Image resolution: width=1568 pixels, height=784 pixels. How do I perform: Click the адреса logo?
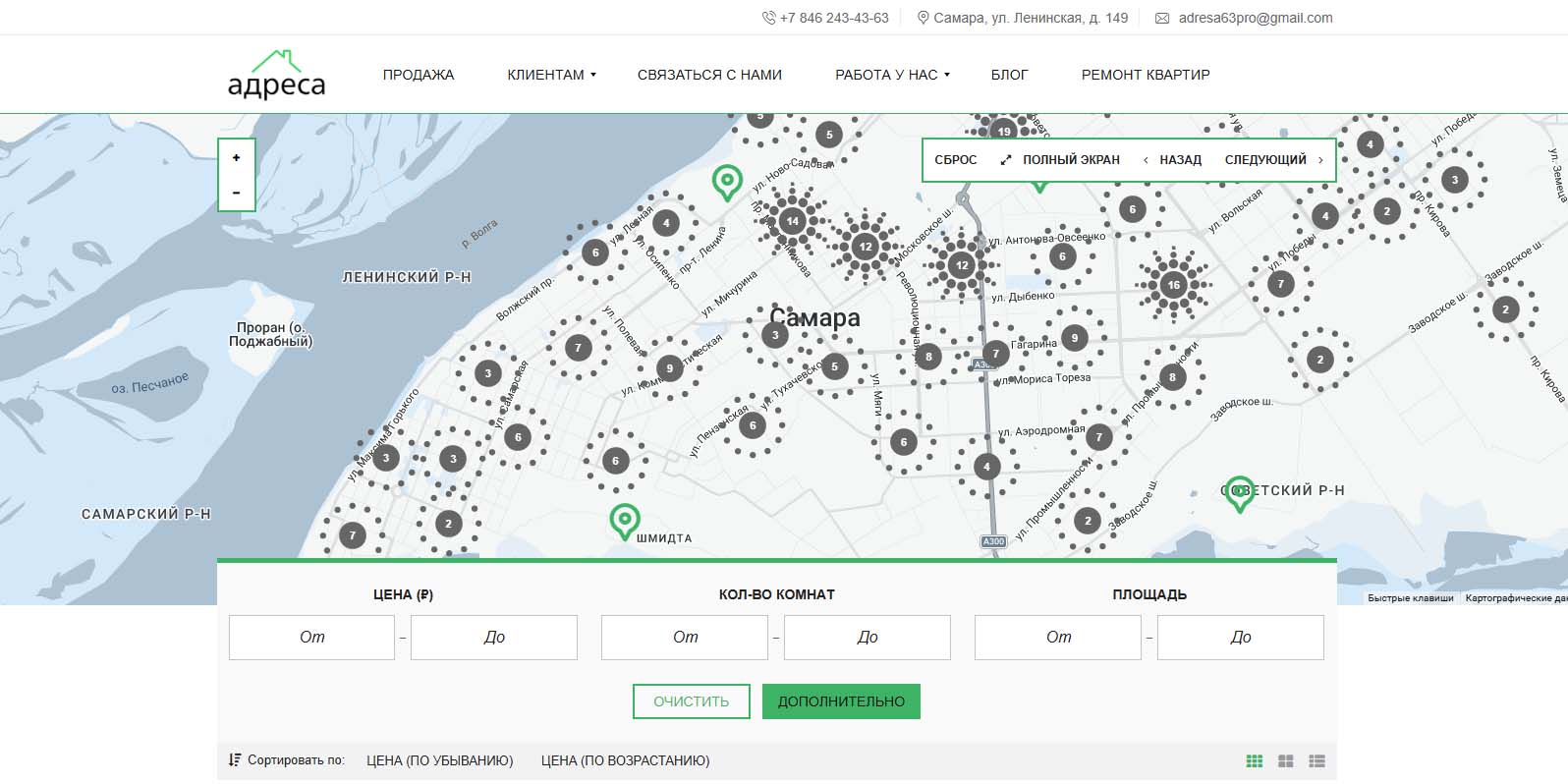[x=276, y=75]
